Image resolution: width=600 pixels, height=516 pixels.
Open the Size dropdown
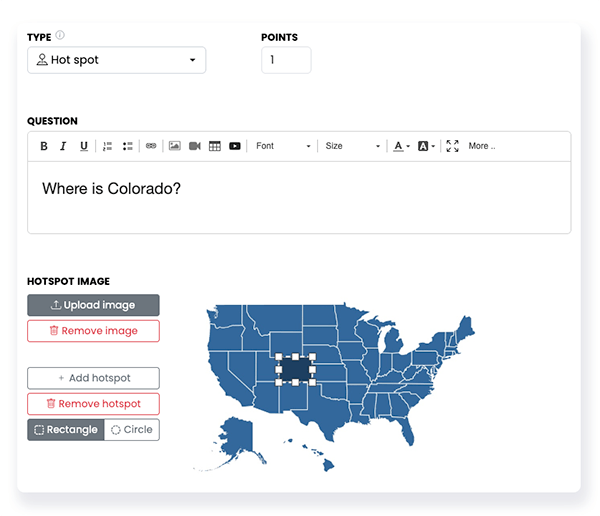pyautogui.click(x=352, y=146)
